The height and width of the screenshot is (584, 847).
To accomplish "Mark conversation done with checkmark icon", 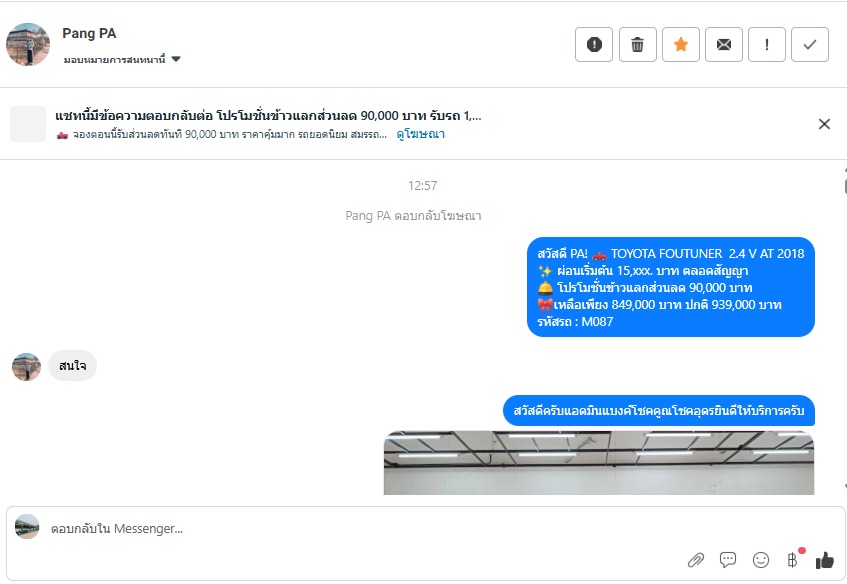I will pos(810,44).
